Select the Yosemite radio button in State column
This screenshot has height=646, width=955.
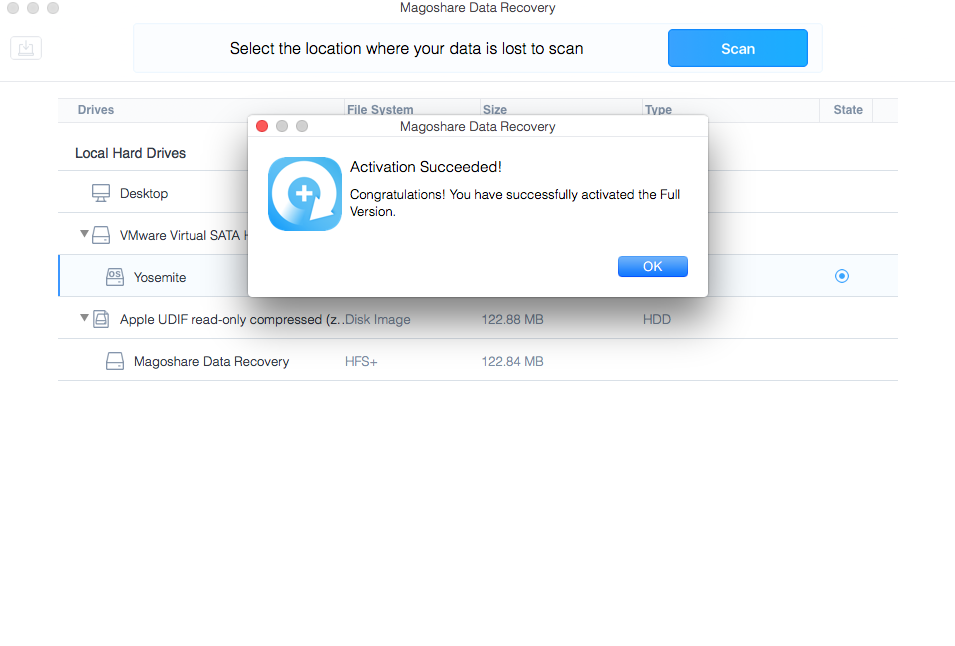[842, 276]
